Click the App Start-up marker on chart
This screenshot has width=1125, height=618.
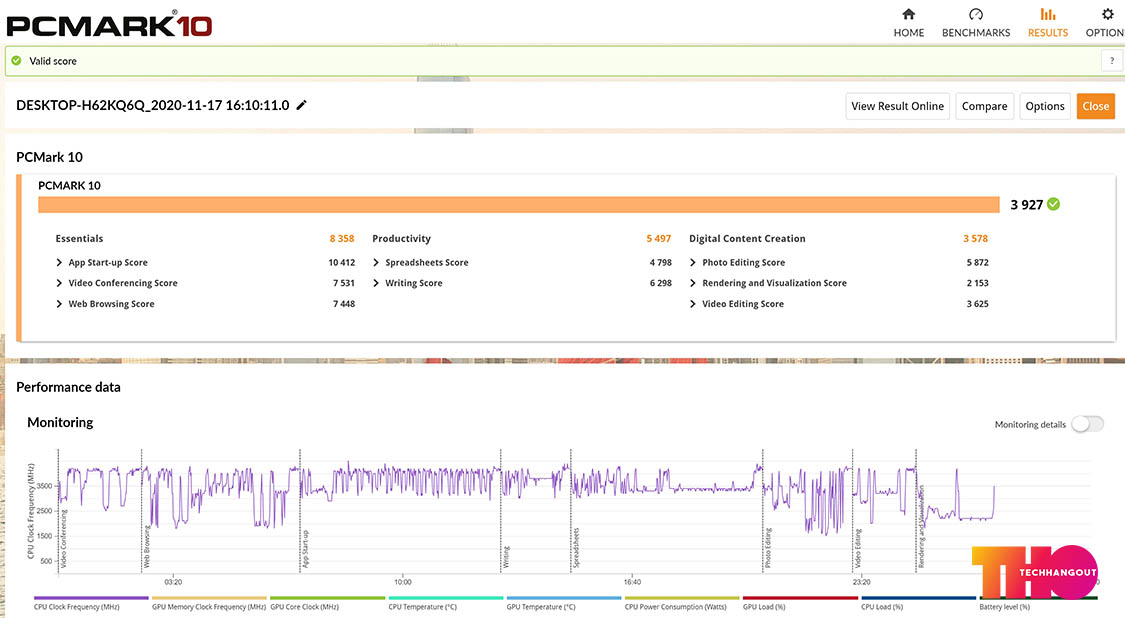(304, 549)
